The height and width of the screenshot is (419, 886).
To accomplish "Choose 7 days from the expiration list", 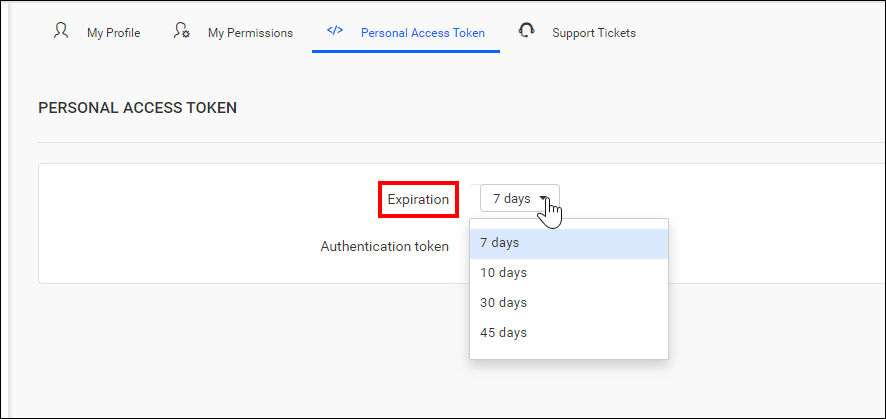I will [x=569, y=243].
